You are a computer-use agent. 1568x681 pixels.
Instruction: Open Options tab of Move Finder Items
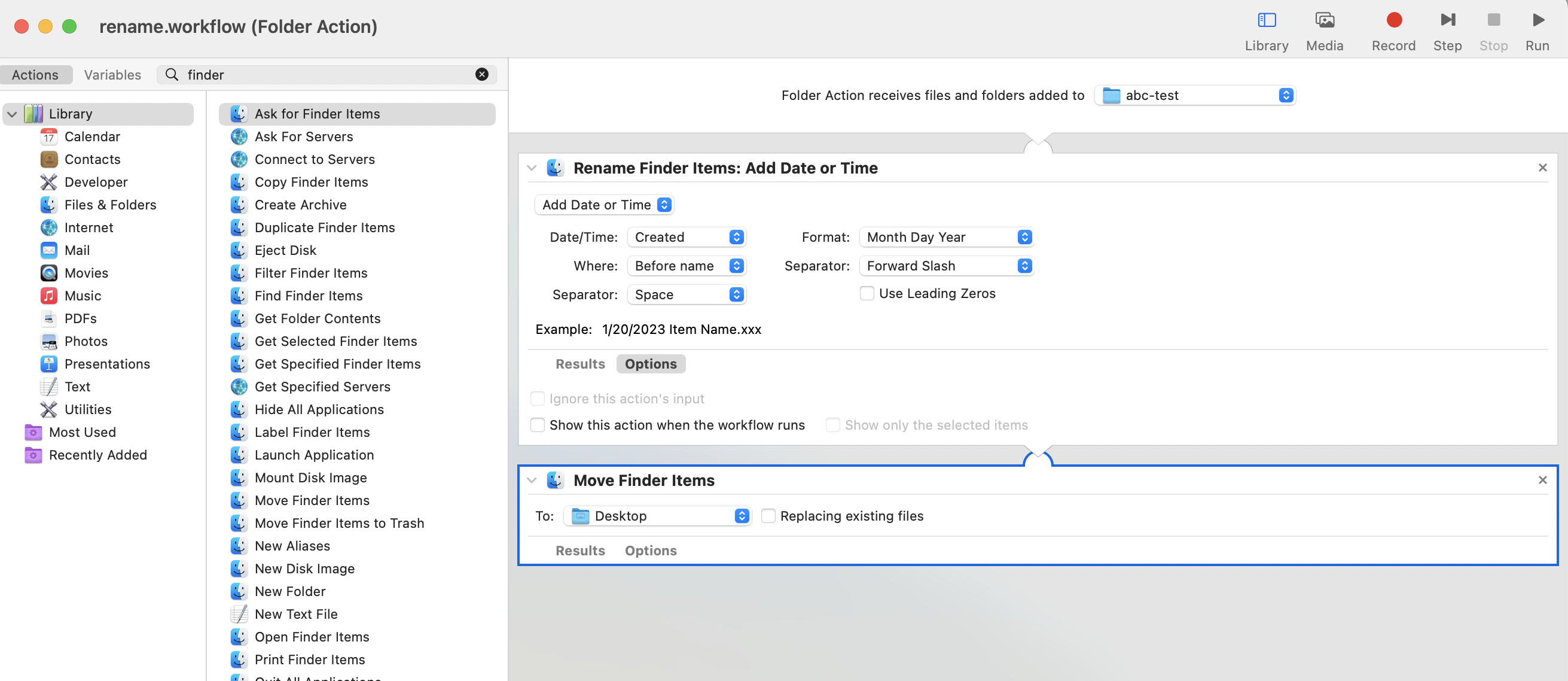(650, 551)
